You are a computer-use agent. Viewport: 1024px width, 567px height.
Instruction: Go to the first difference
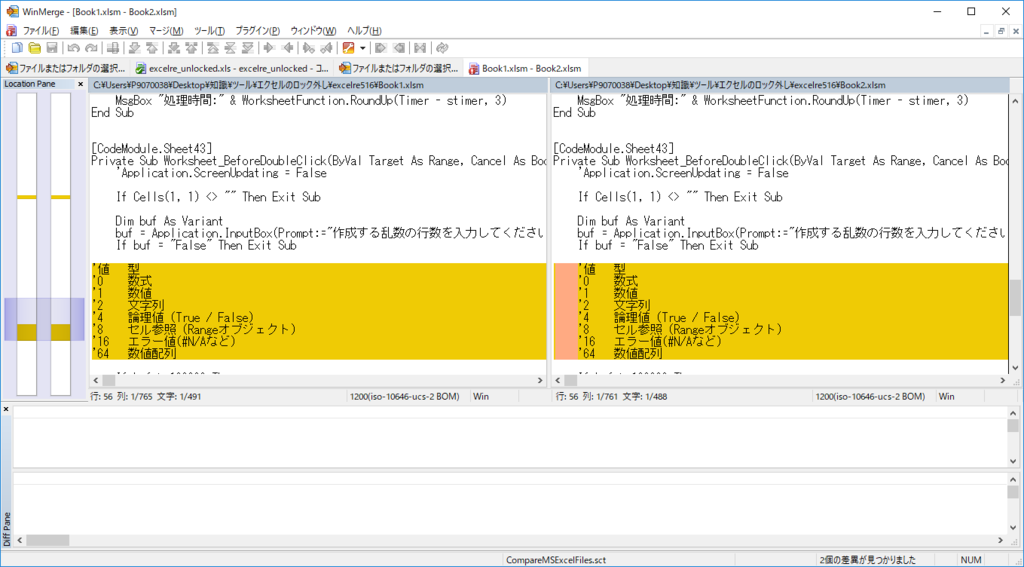(213, 48)
